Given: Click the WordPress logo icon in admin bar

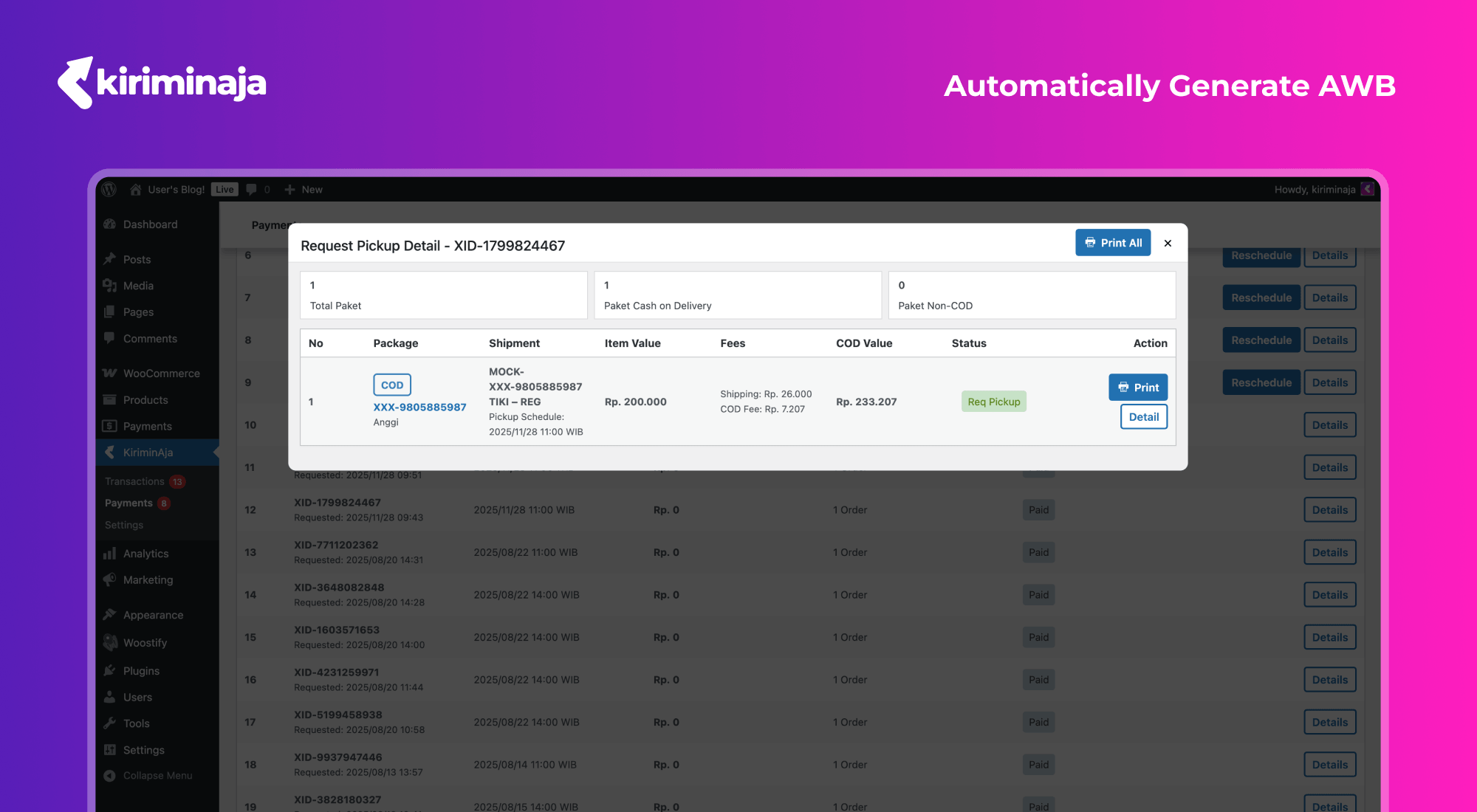Looking at the screenshot, I should [x=109, y=190].
